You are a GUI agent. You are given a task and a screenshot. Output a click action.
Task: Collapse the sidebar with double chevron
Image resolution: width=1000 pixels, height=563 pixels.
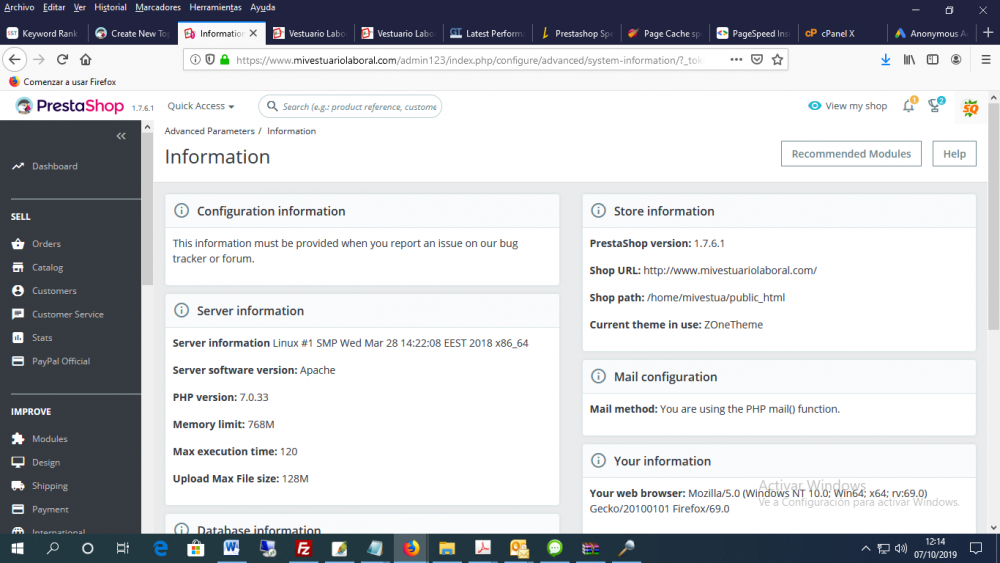click(121, 136)
